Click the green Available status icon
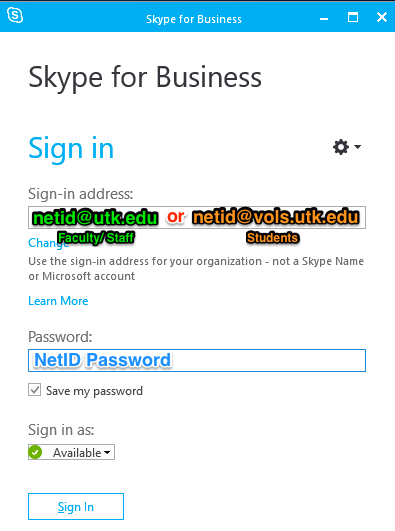395x531 pixels. tap(35, 452)
